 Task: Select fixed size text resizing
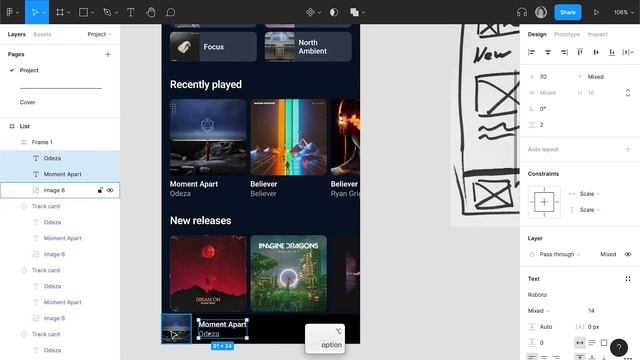pyautogui.click(x=604, y=343)
